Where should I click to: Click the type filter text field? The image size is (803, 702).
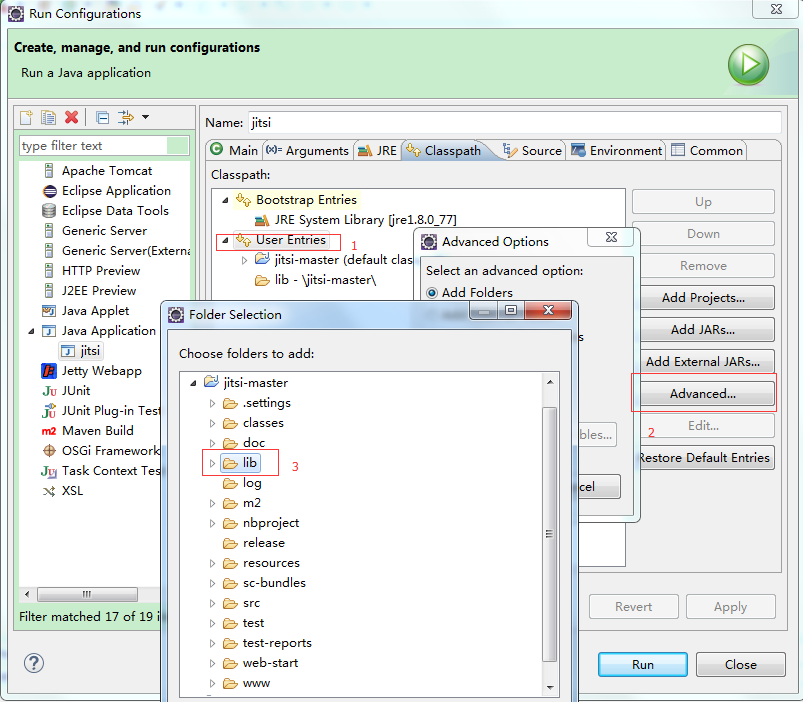click(104, 145)
